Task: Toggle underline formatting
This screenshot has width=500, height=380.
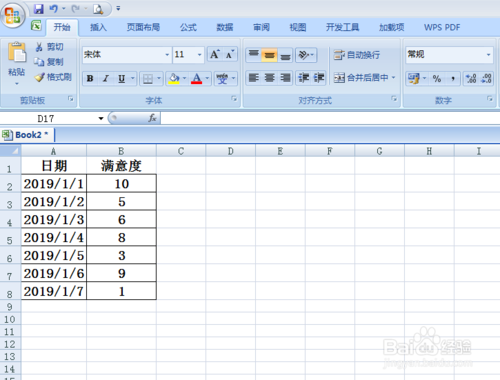Action: point(122,79)
